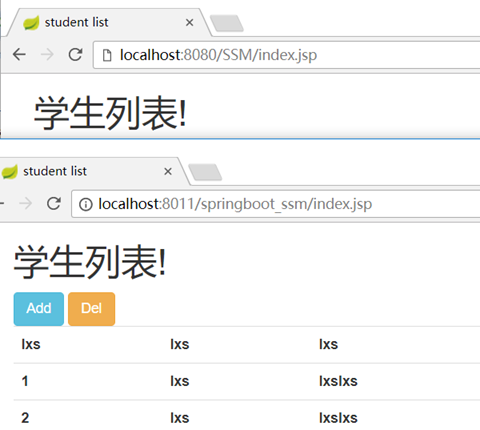480x430 pixels.
Task: Reload the springboot_ssm page
Action: (54, 203)
